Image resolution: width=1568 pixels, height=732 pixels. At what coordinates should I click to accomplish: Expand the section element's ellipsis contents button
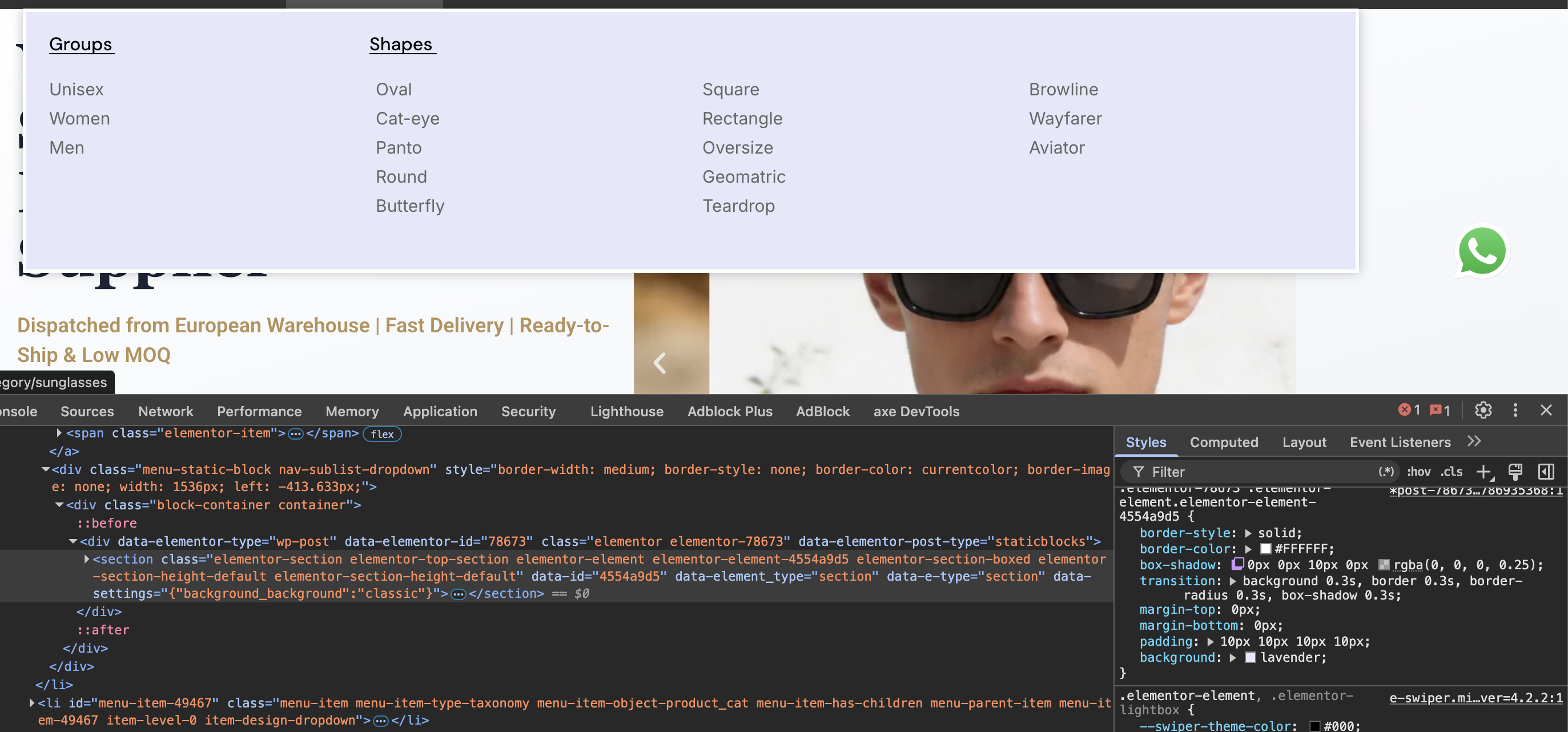(459, 594)
